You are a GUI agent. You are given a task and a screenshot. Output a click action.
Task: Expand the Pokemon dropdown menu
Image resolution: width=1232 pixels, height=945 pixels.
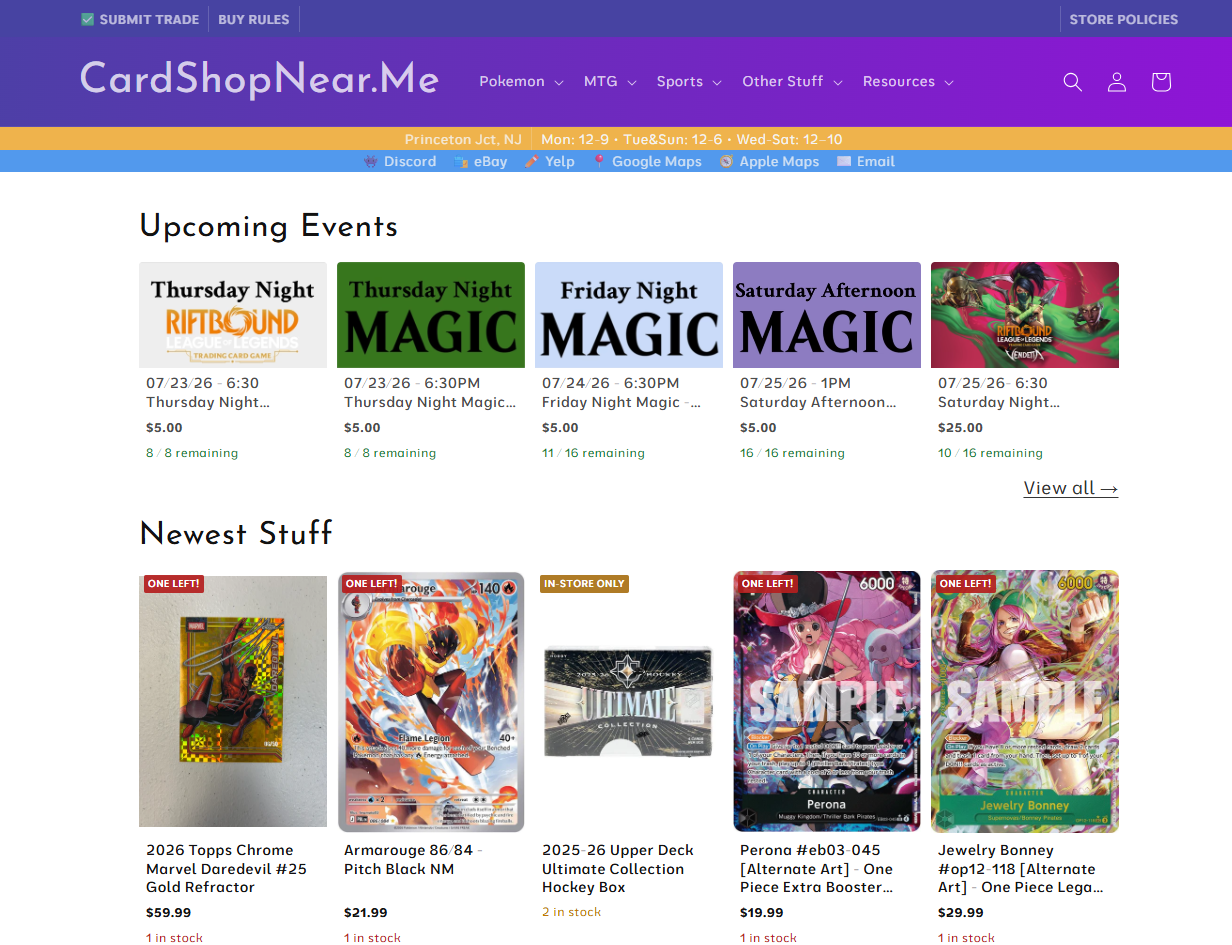click(x=521, y=82)
